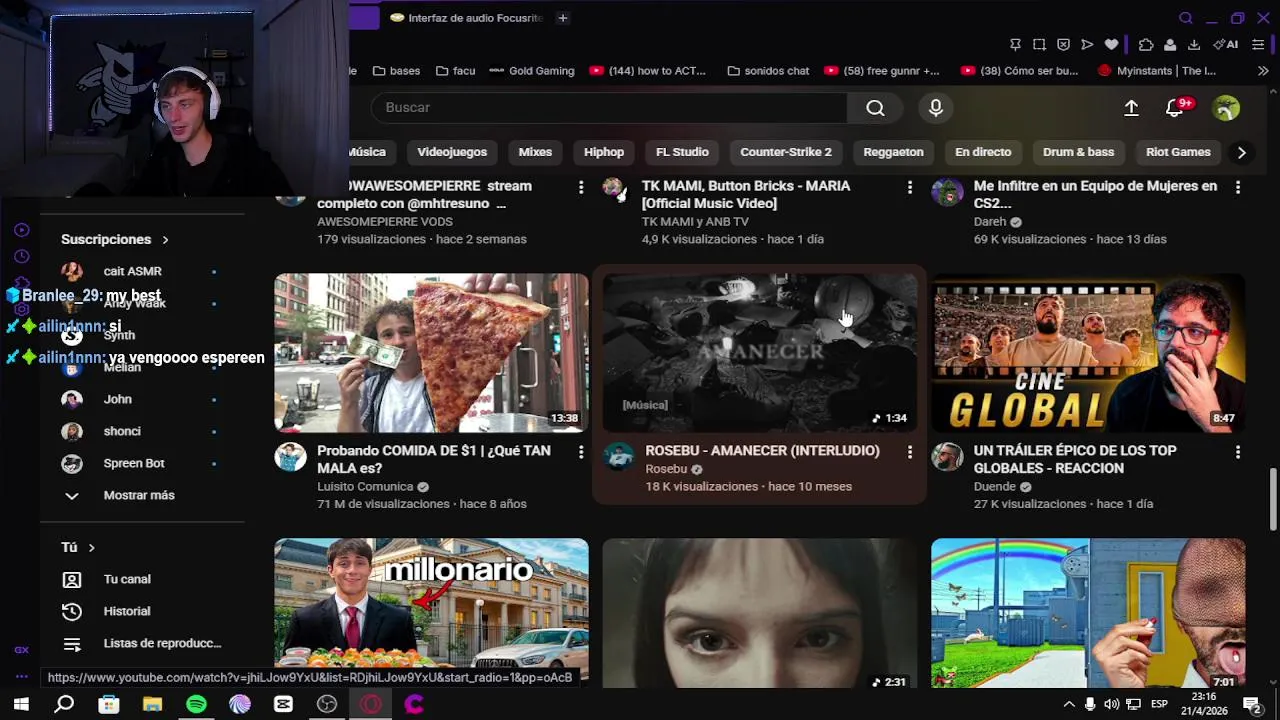Select the Riot Games filter chip
1280x720 pixels.
point(1178,152)
